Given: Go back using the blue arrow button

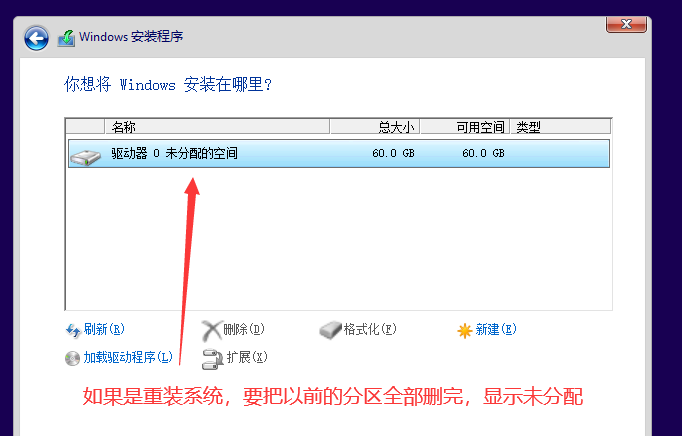Looking at the screenshot, I should [36, 38].
